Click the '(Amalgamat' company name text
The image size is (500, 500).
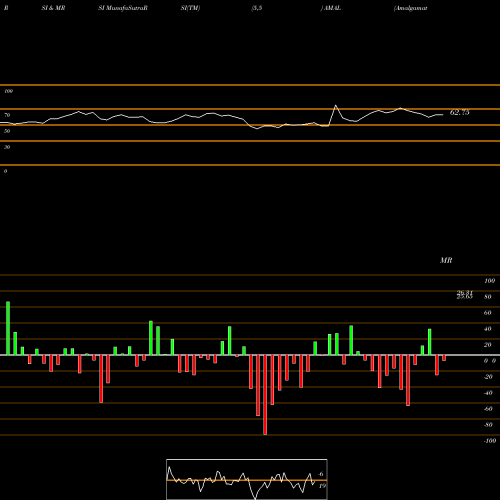(x=410, y=8)
